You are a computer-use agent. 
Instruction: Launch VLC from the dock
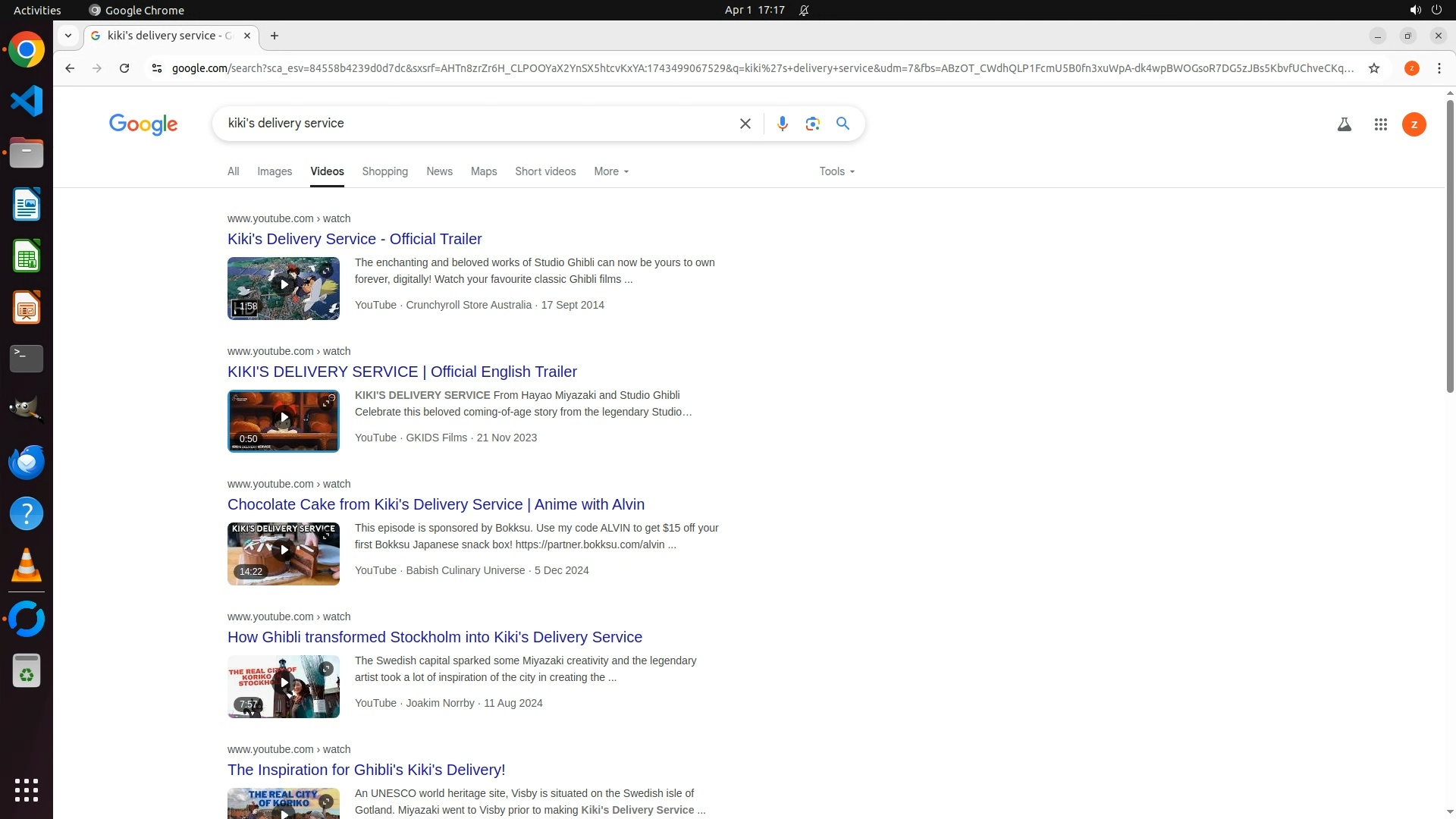pyautogui.click(x=27, y=566)
